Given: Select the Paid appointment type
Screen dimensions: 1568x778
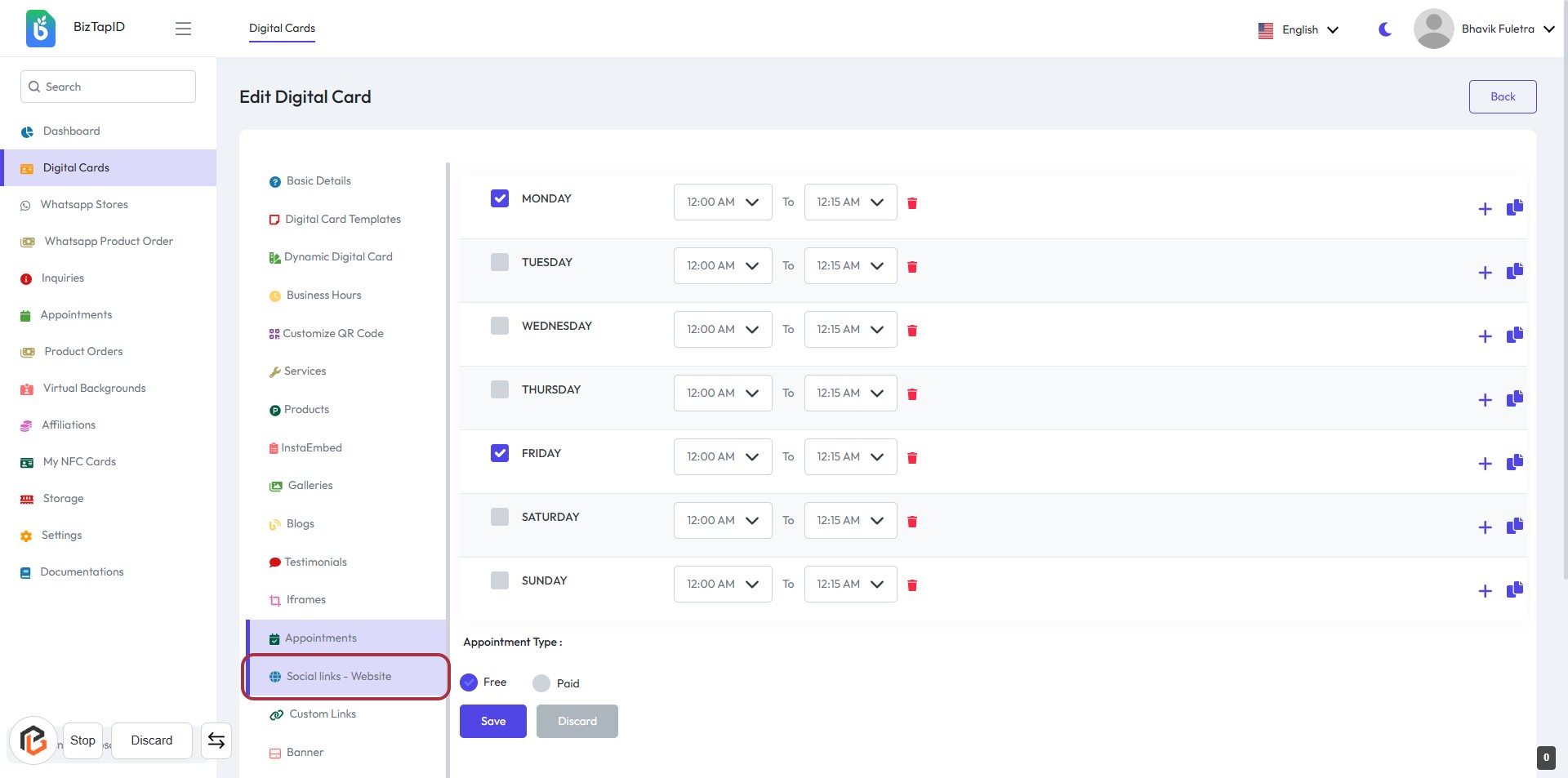Looking at the screenshot, I should point(541,683).
